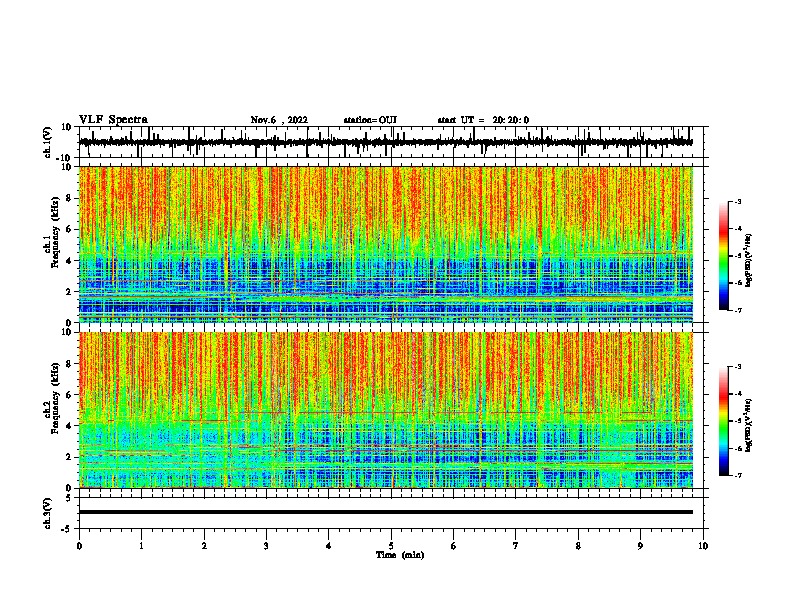Click time axis tick label "7"
Screen dimensions: 792x612
pyautogui.click(x=516, y=545)
